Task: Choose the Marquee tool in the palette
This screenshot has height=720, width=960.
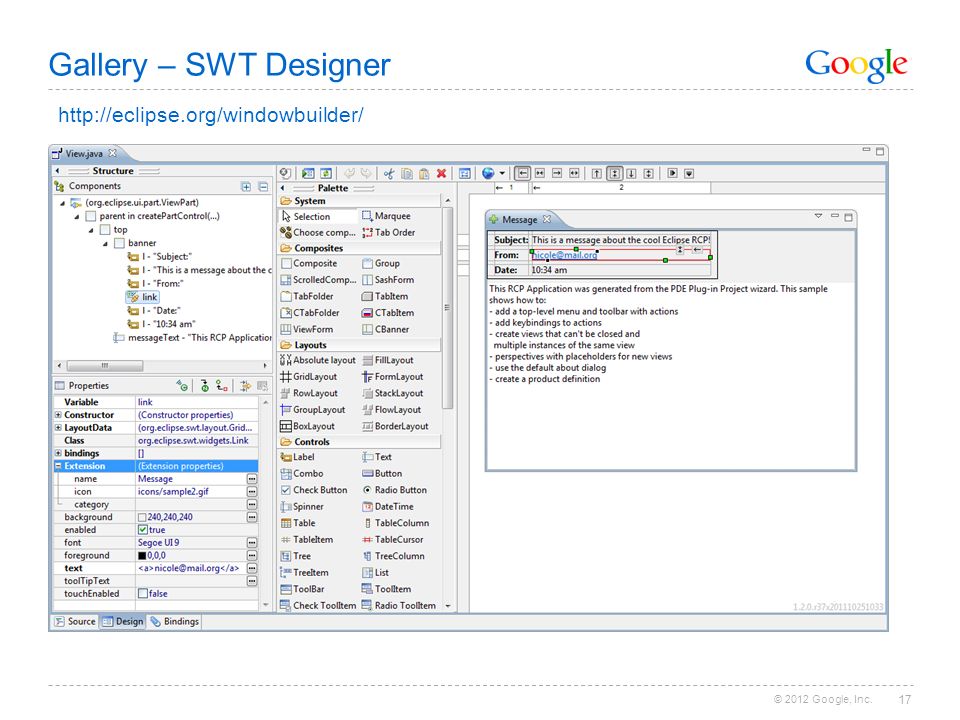Action: click(x=386, y=216)
